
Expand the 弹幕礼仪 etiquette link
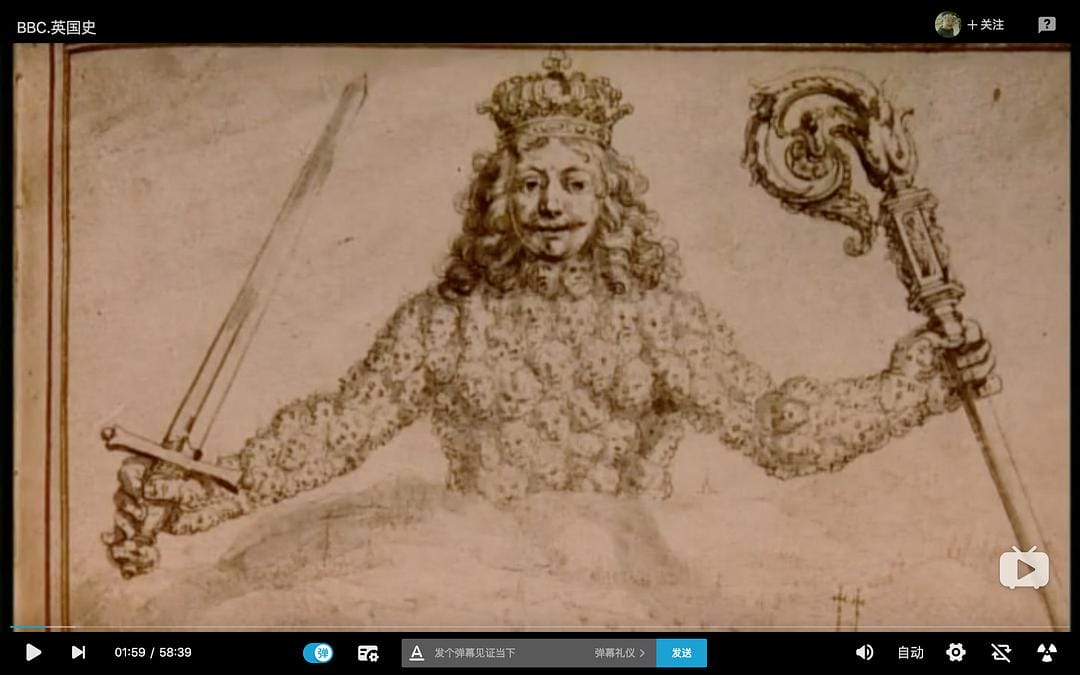click(617, 651)
